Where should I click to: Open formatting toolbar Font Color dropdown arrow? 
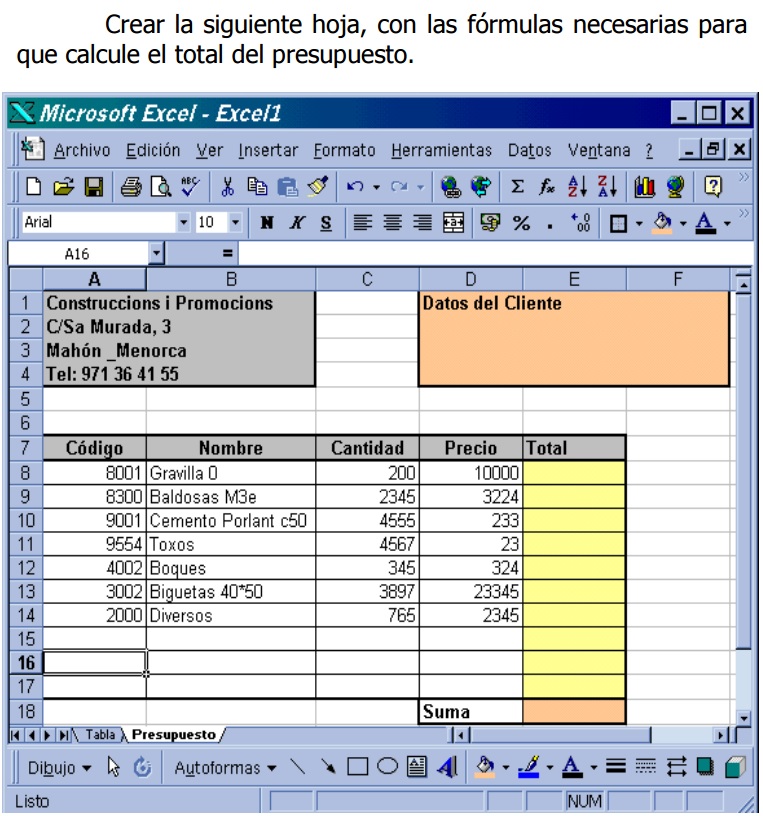[728, 224]
